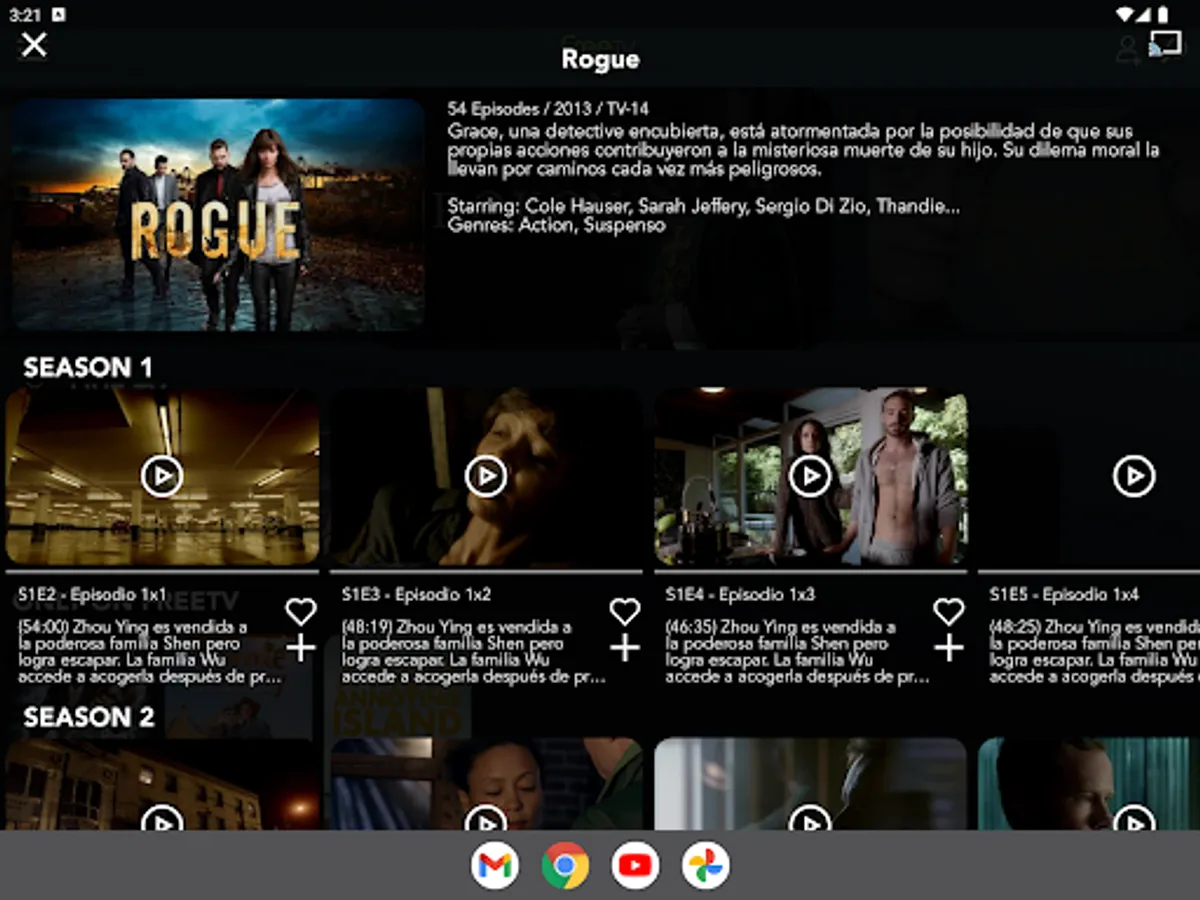Select the S1E4 - Episodio 1x3 title
Image resolution: width=1200 pixels, height=900 pixels.
click(741, 594)
